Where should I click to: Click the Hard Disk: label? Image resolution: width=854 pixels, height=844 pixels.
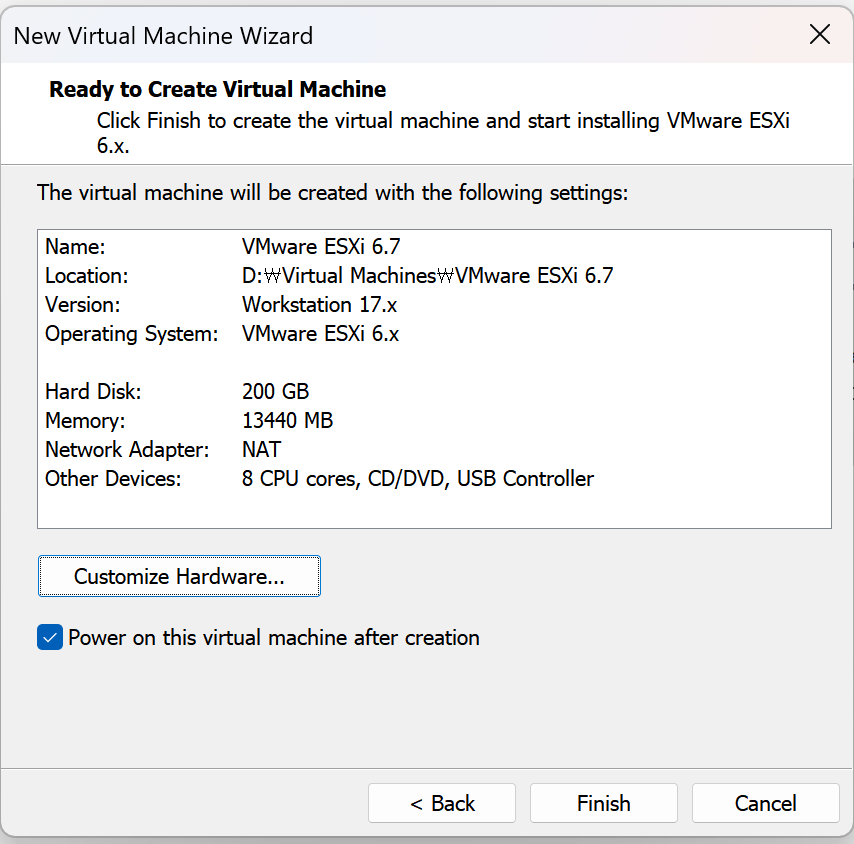coord(93,392)
